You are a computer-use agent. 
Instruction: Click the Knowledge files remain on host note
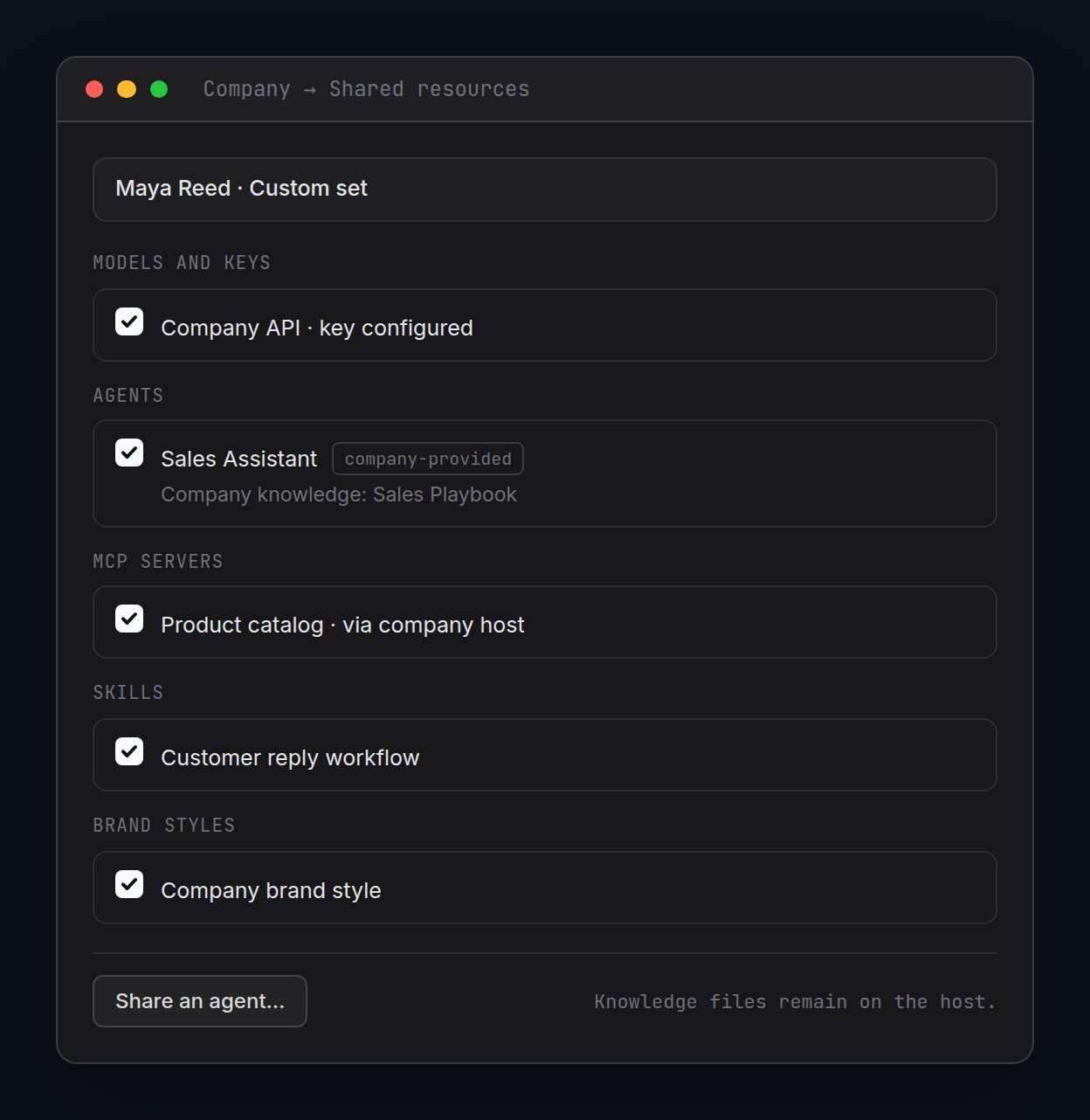coord(795,1002)
